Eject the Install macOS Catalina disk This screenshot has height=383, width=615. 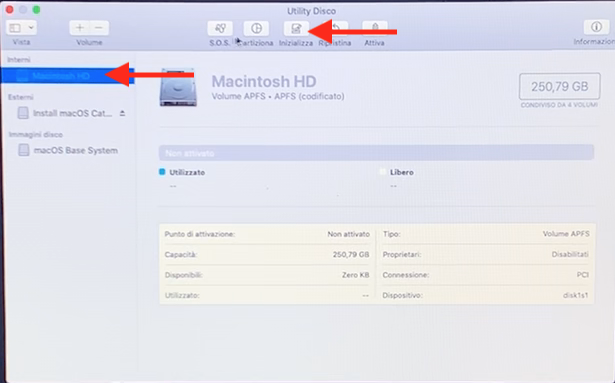click(122, 113)
